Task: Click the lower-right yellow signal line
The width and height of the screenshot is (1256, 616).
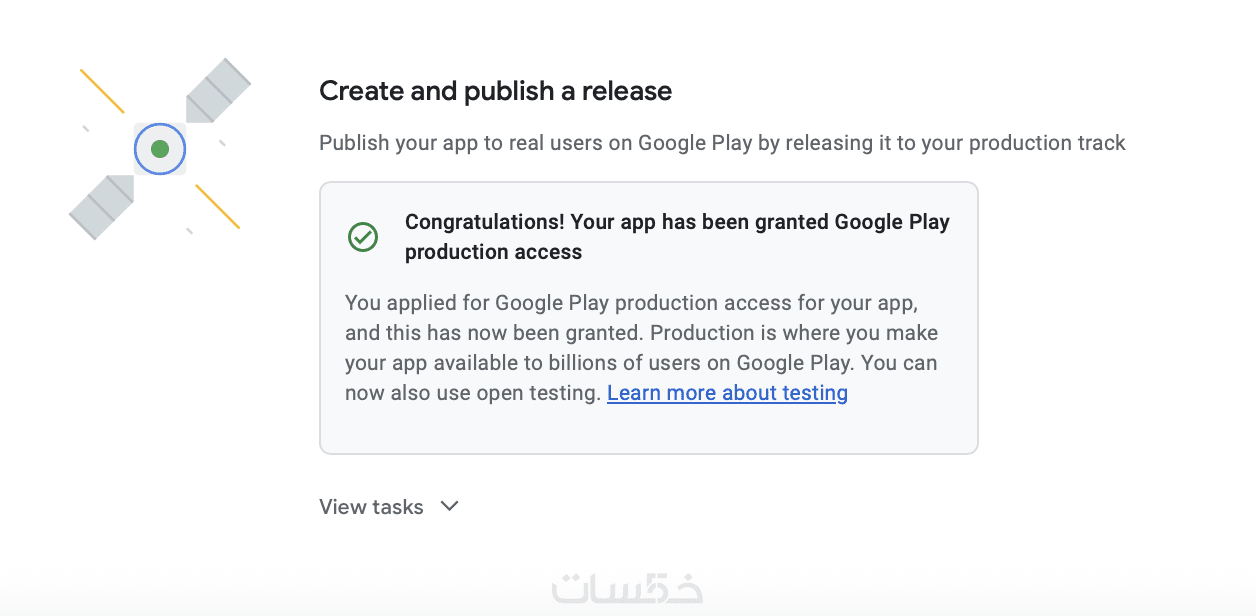Action: click(218, 207)
